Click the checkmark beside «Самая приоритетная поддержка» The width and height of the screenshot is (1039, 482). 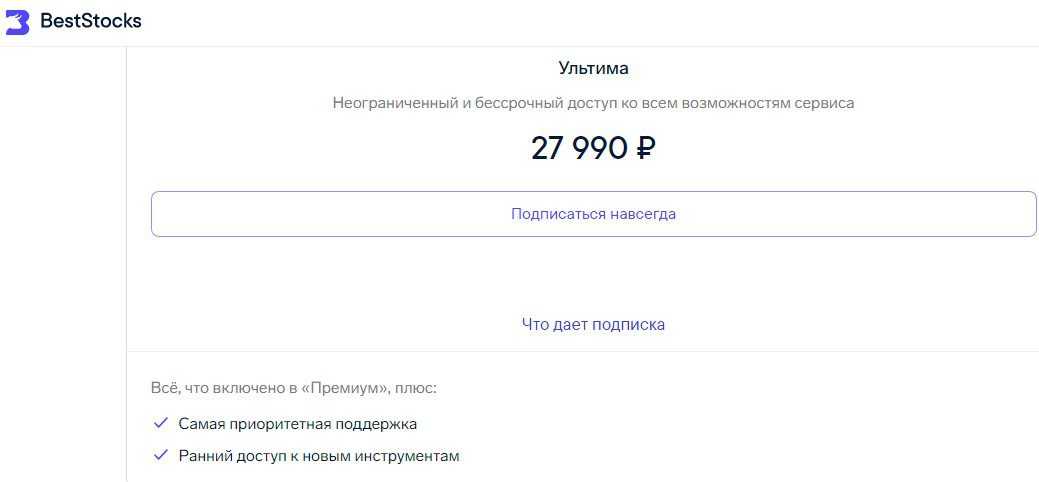click(x=160, y=423)
